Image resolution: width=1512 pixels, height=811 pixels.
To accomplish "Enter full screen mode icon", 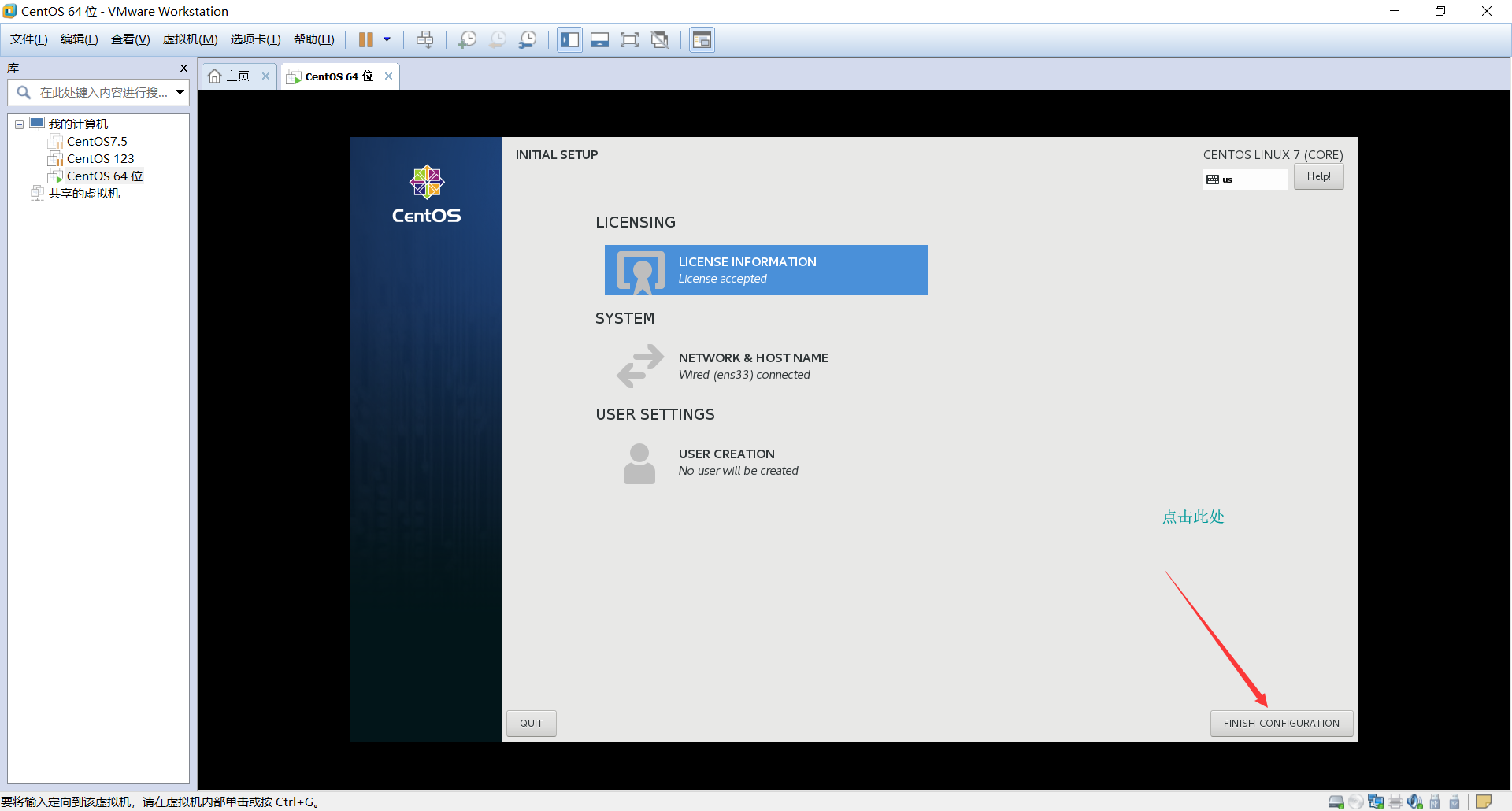I will (629, 39).
